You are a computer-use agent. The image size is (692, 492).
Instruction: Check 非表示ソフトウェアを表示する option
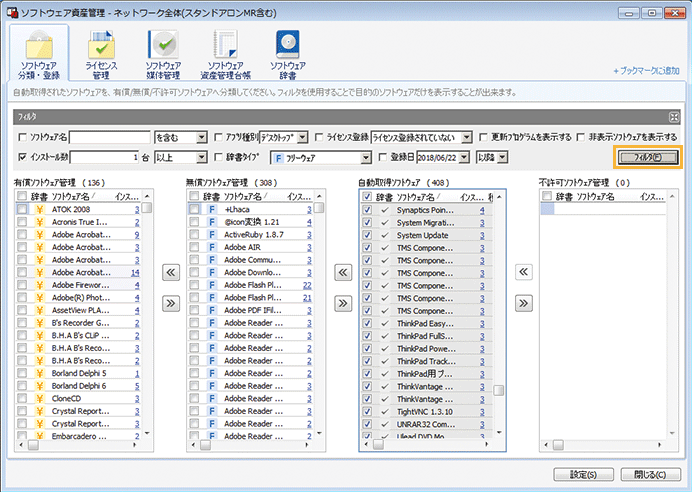point(581,138)
